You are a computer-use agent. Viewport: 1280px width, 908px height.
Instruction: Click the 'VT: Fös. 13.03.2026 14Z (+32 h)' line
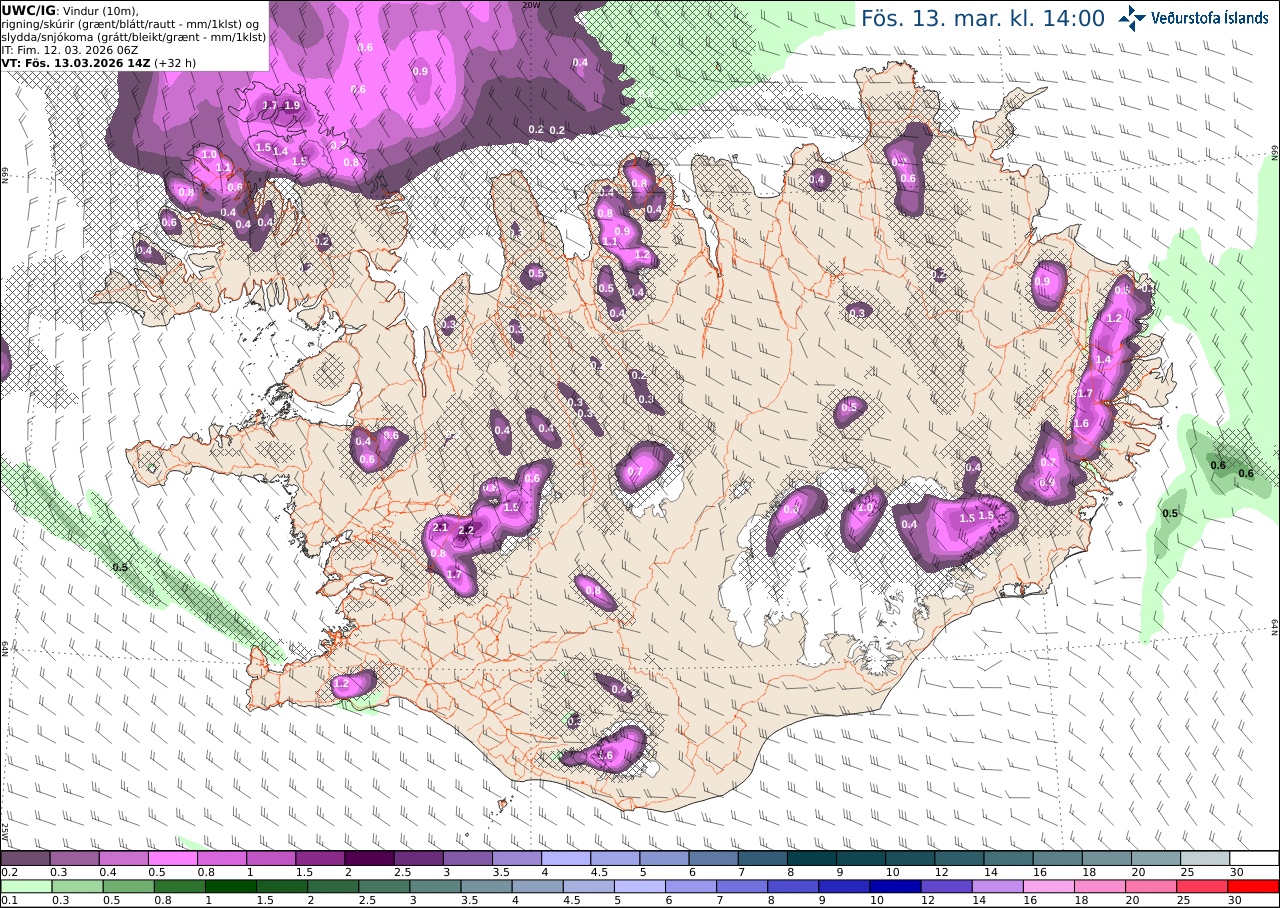pyautogui.click(x=98, y=62)
